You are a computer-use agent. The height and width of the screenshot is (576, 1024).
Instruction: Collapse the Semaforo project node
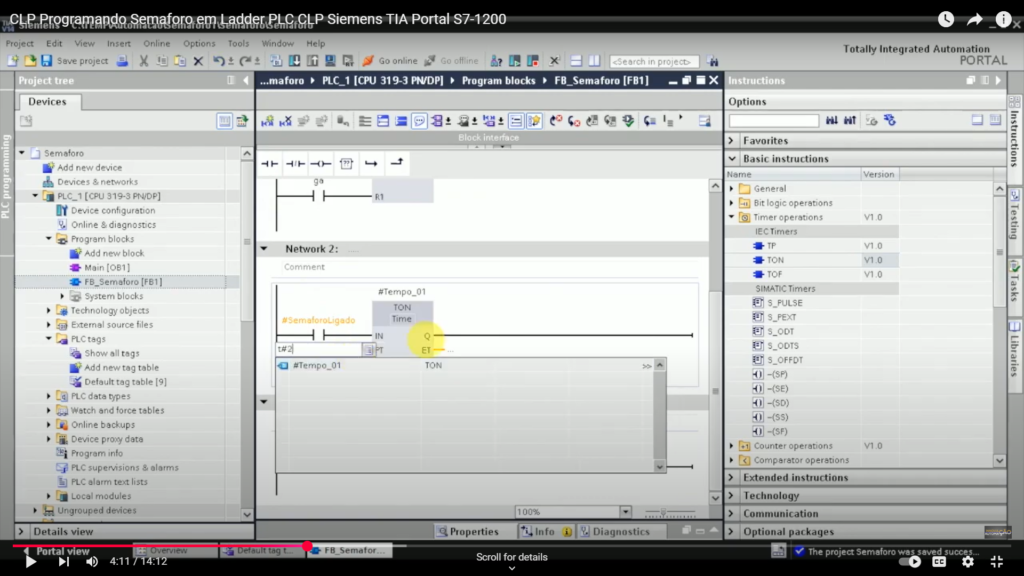(x=22, y=153)
